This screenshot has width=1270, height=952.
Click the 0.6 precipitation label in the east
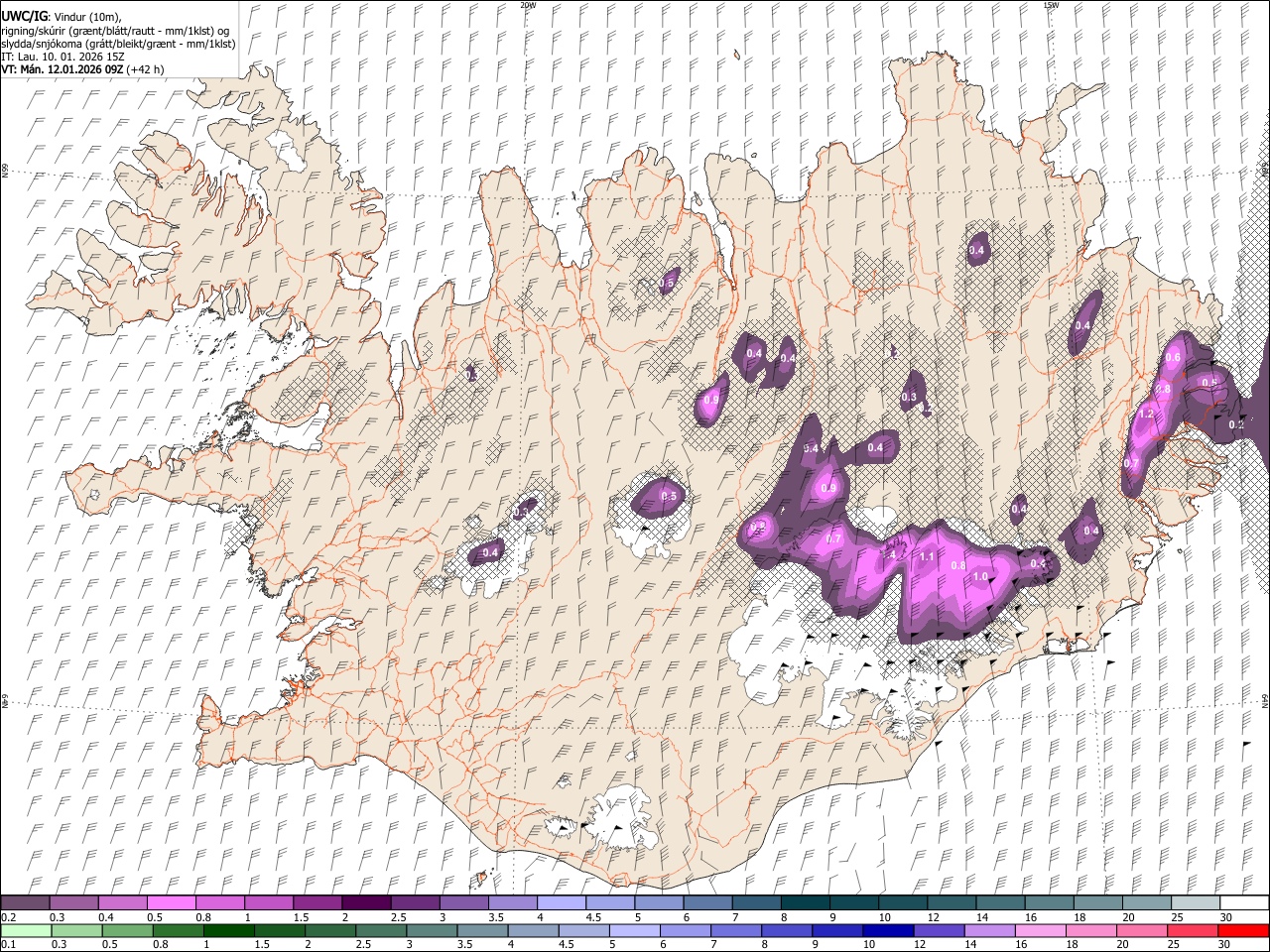(x=1173, y=358)
